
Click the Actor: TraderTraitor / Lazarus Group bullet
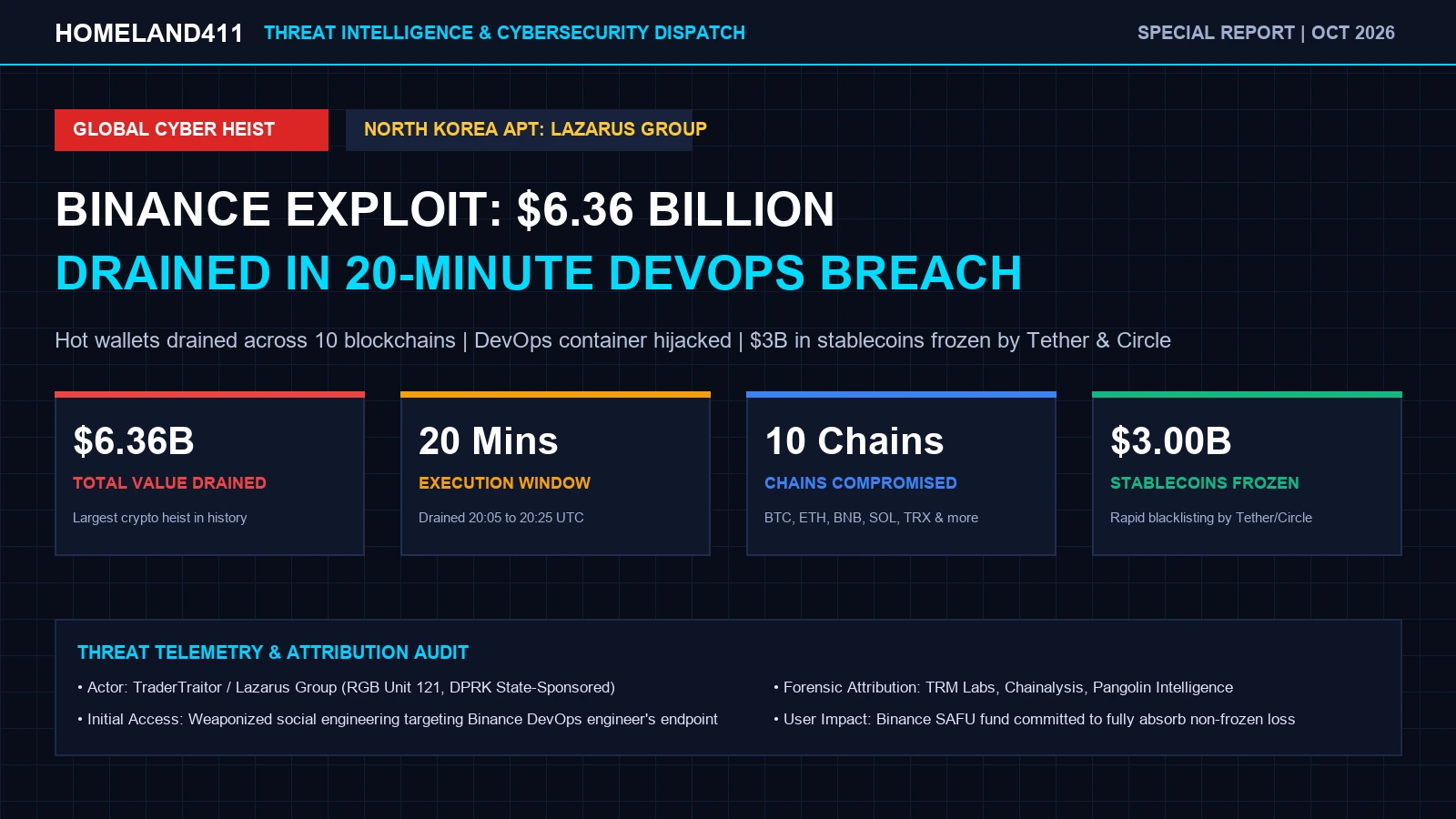pos(346,687)
